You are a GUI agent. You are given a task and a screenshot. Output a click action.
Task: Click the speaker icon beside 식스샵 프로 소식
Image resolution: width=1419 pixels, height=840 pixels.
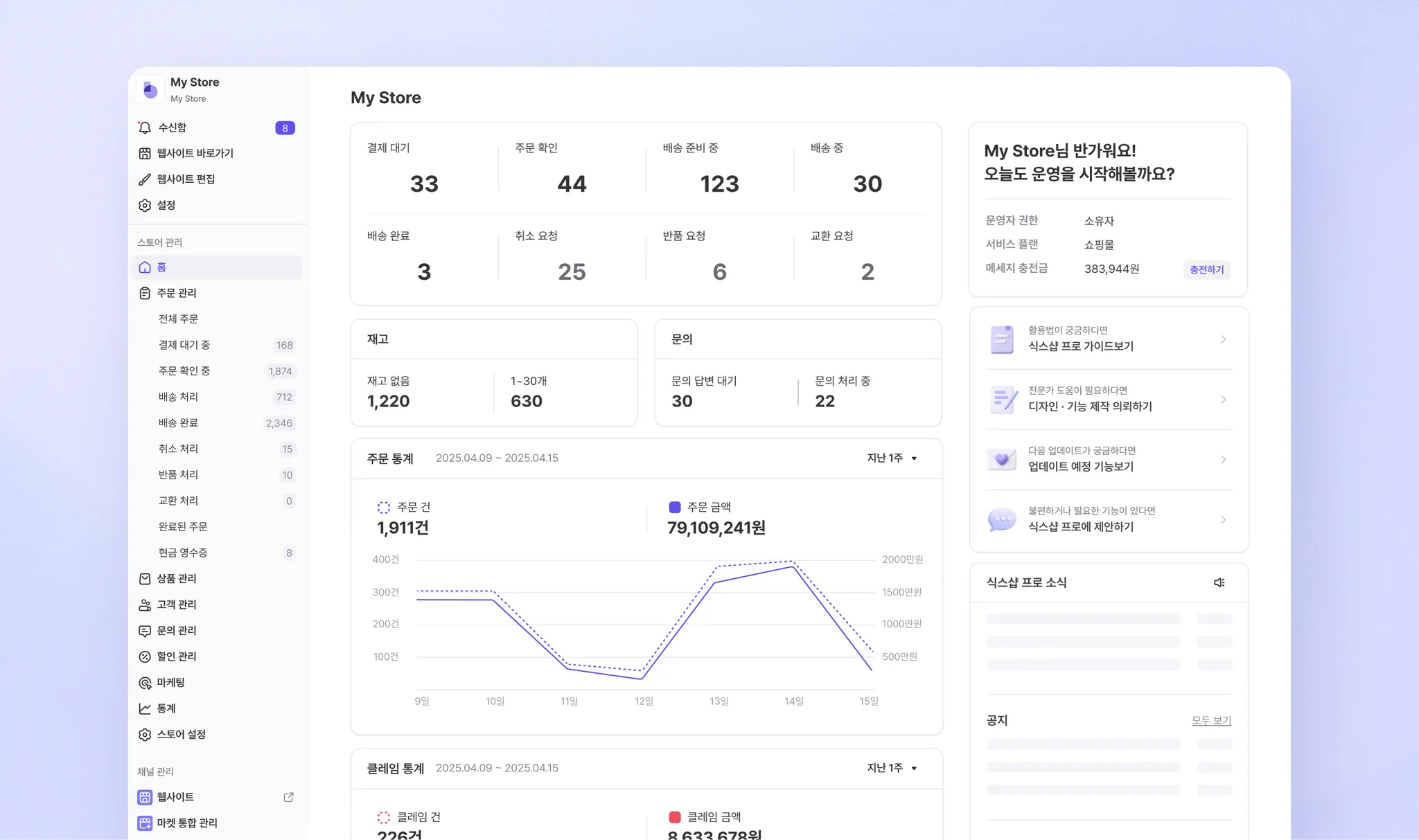point(1219,582)
